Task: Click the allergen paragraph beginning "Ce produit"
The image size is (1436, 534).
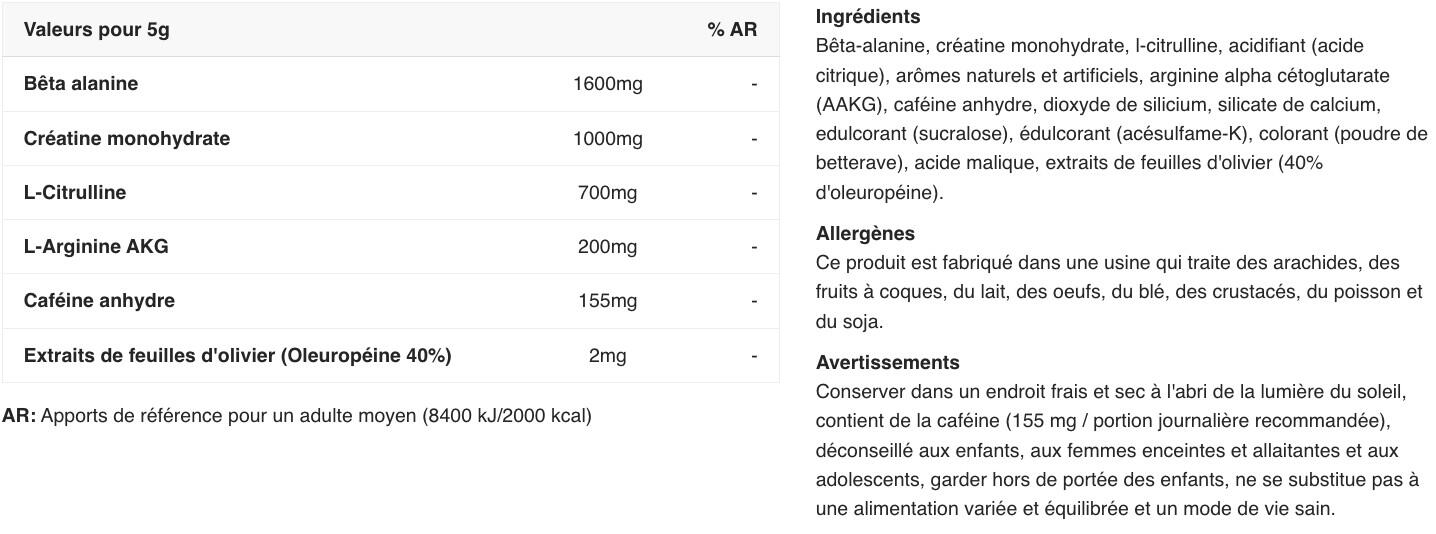Action: point(1118,292)
